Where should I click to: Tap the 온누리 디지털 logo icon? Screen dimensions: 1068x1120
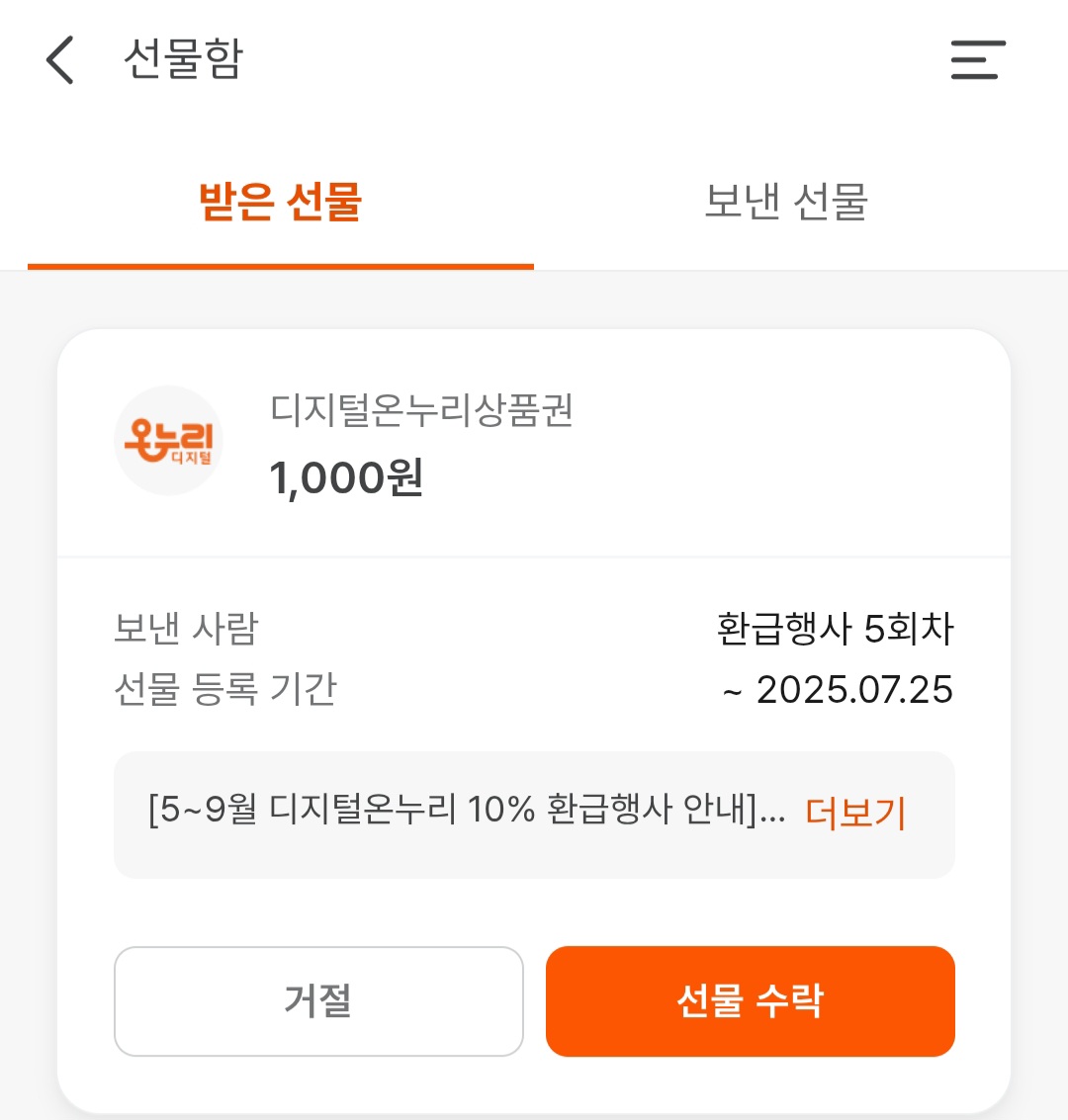click(168, 440)
